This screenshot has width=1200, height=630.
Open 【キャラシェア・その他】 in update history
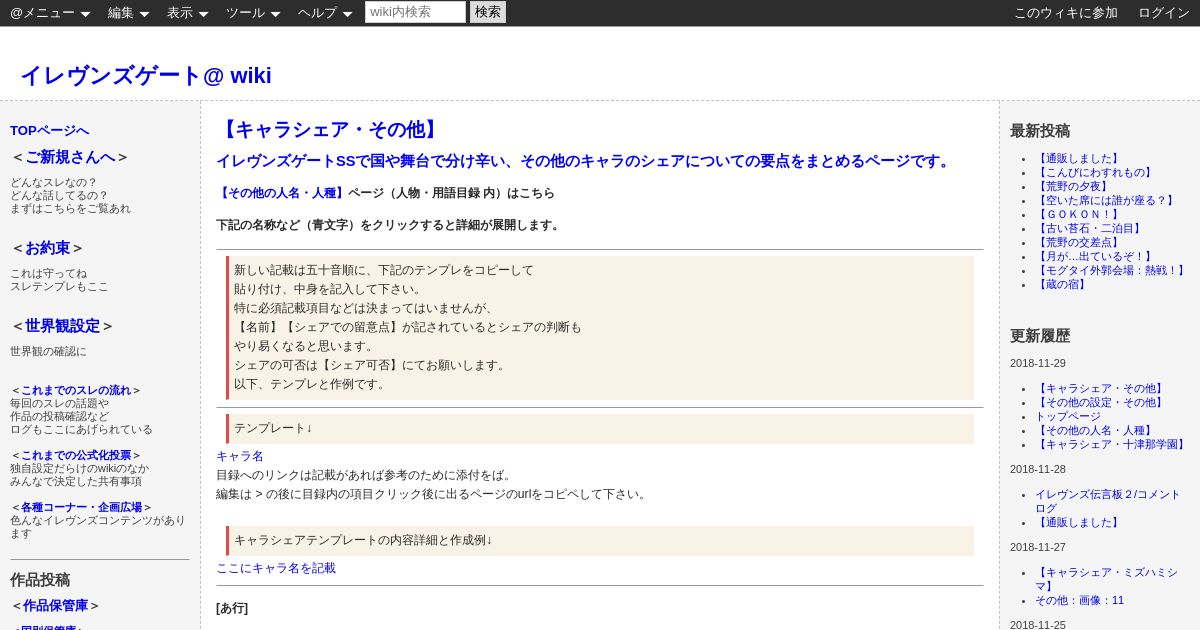point(1101,388)
